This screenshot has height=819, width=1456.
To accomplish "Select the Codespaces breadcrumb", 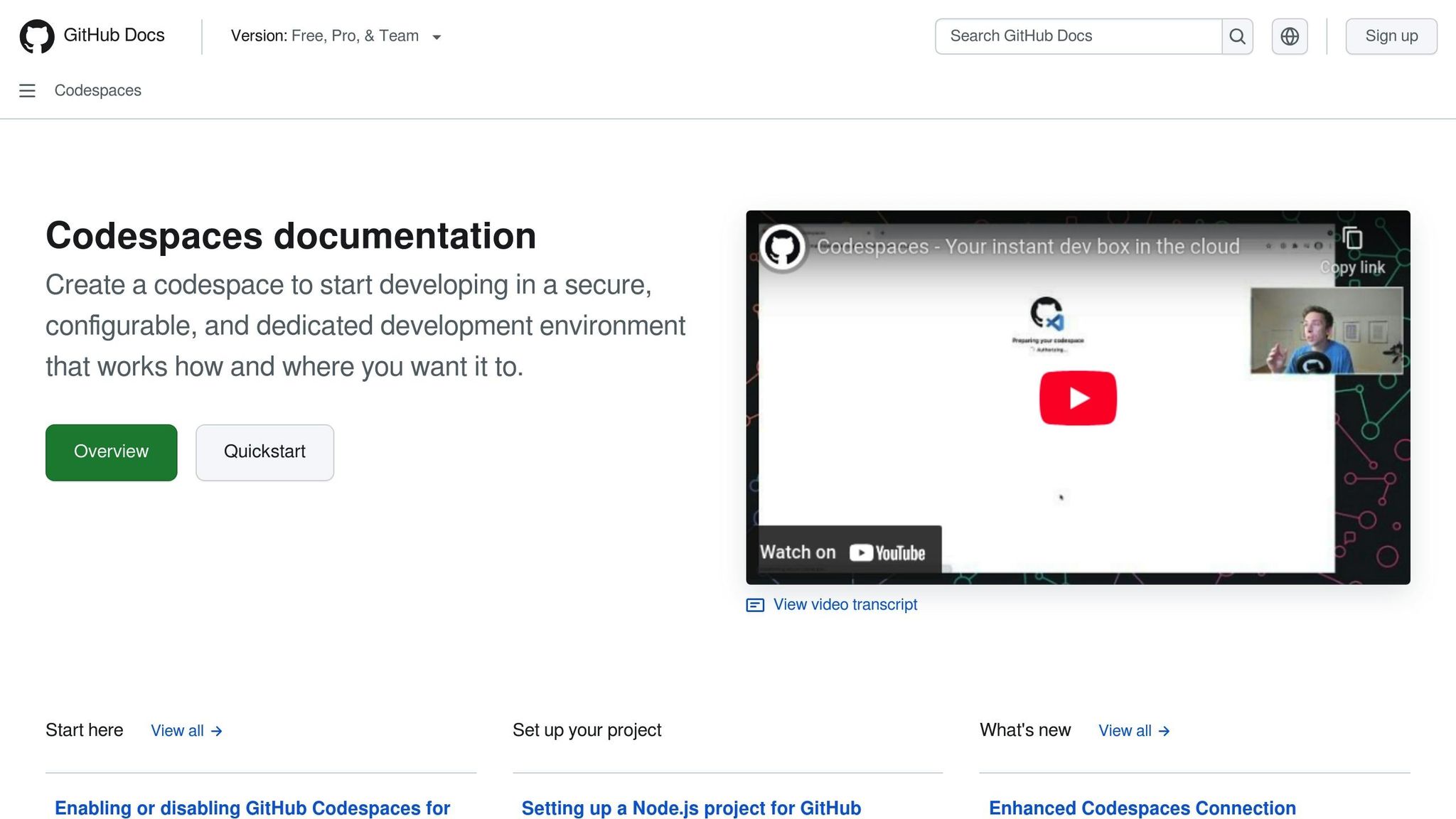I will click(98, 91).
